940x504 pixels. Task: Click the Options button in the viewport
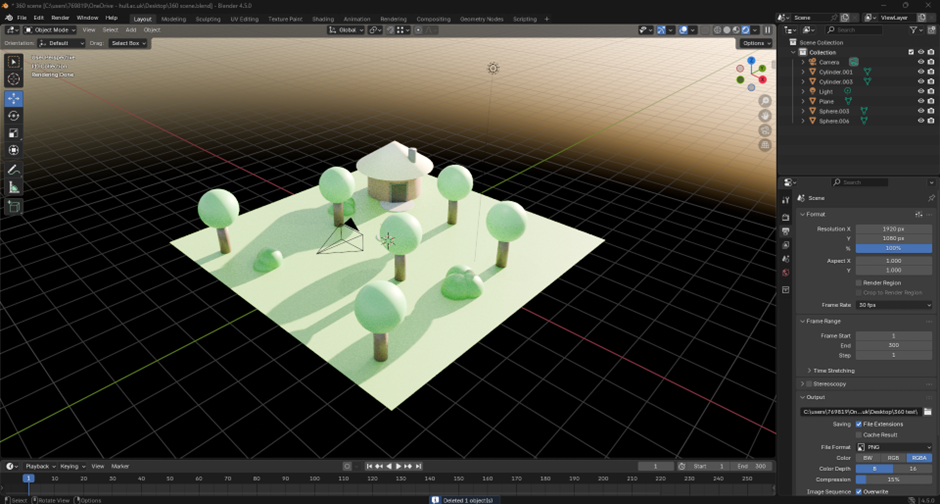tap(755, 43)
